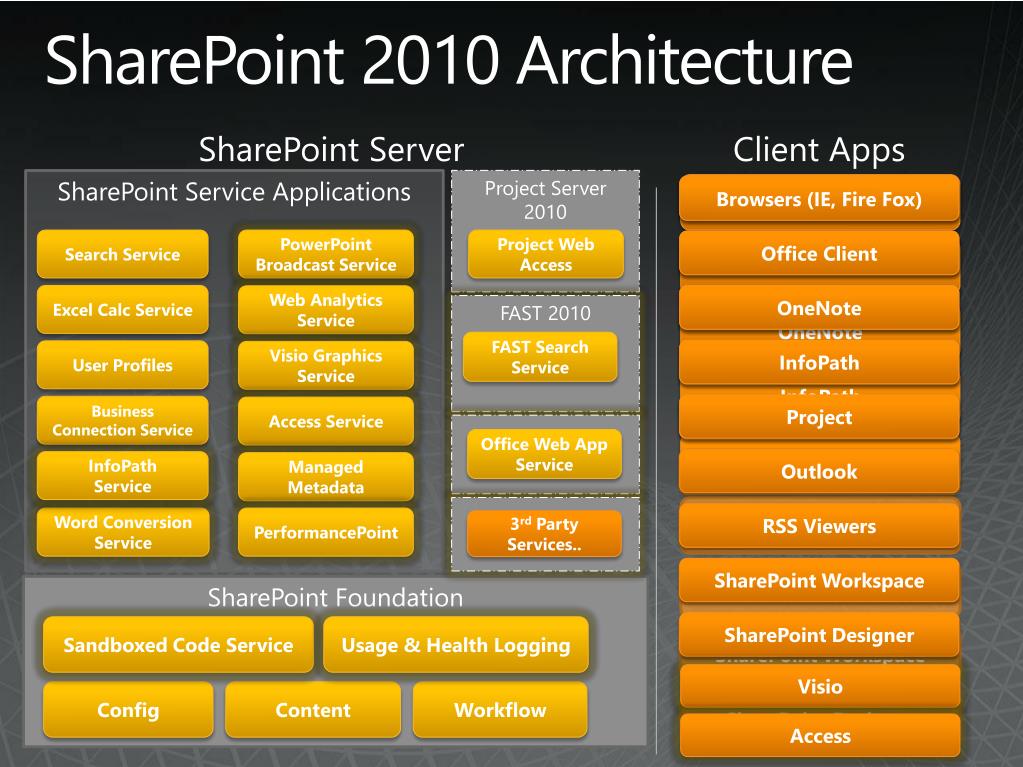
Task: Click the User Profiles box
Action: coord(123,365)
